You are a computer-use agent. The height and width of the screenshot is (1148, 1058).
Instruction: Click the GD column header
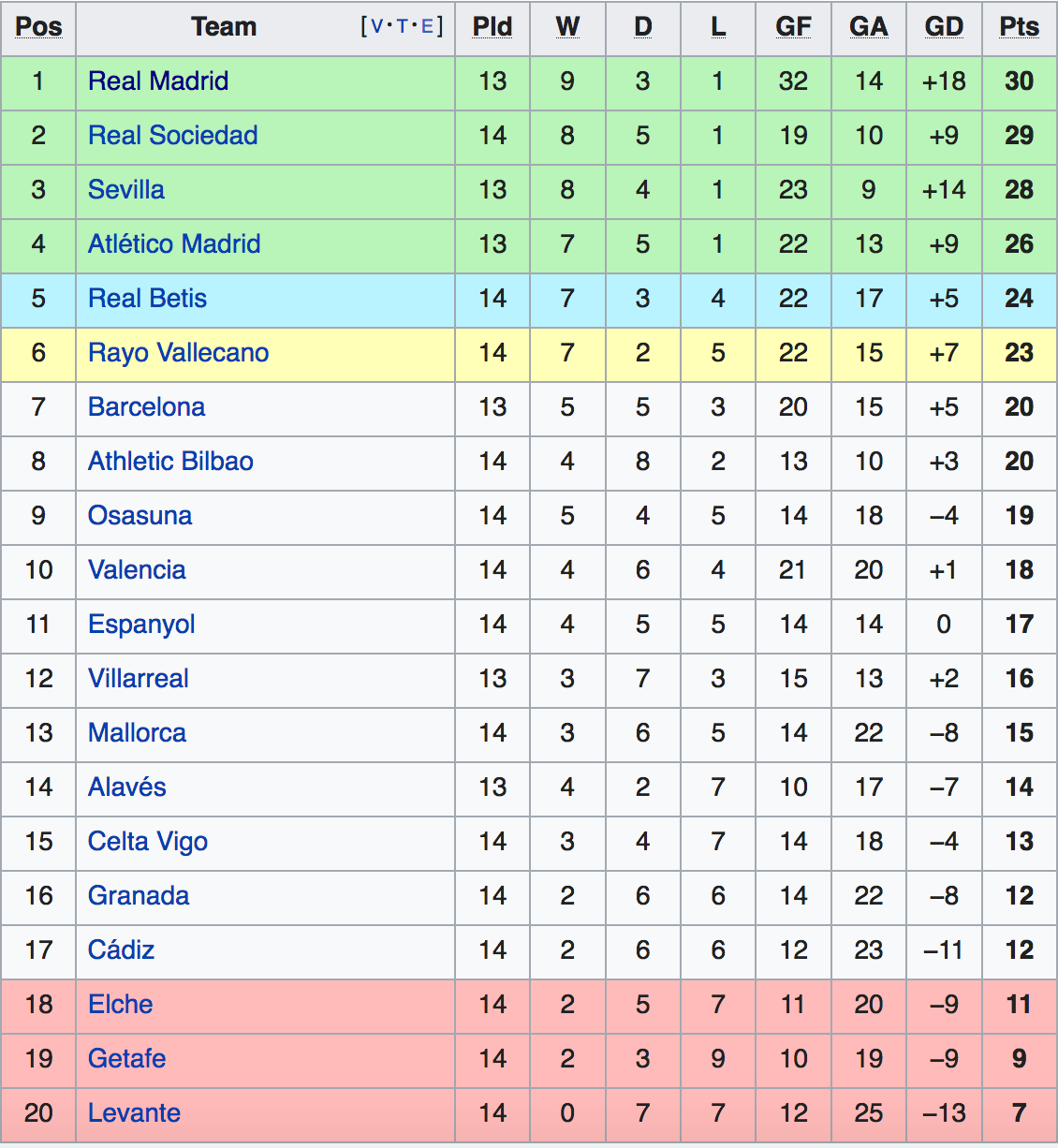[943, 27]
